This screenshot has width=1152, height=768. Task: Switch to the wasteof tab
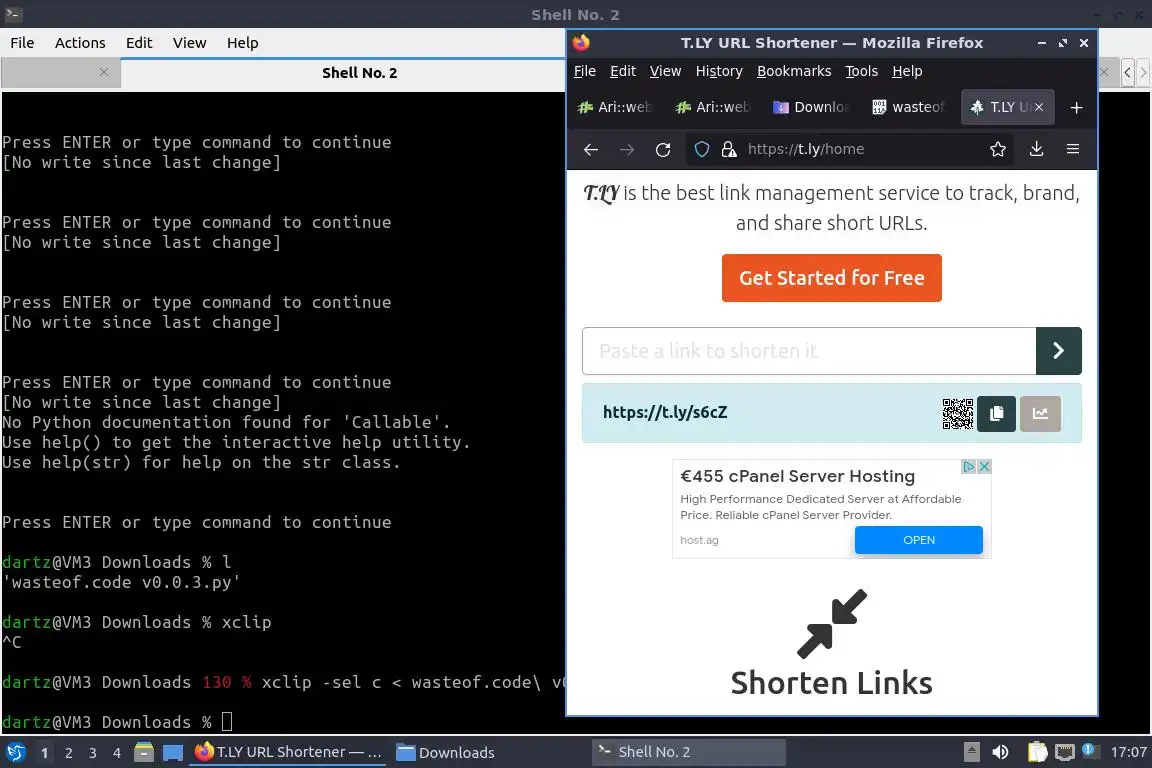(908, 107)
